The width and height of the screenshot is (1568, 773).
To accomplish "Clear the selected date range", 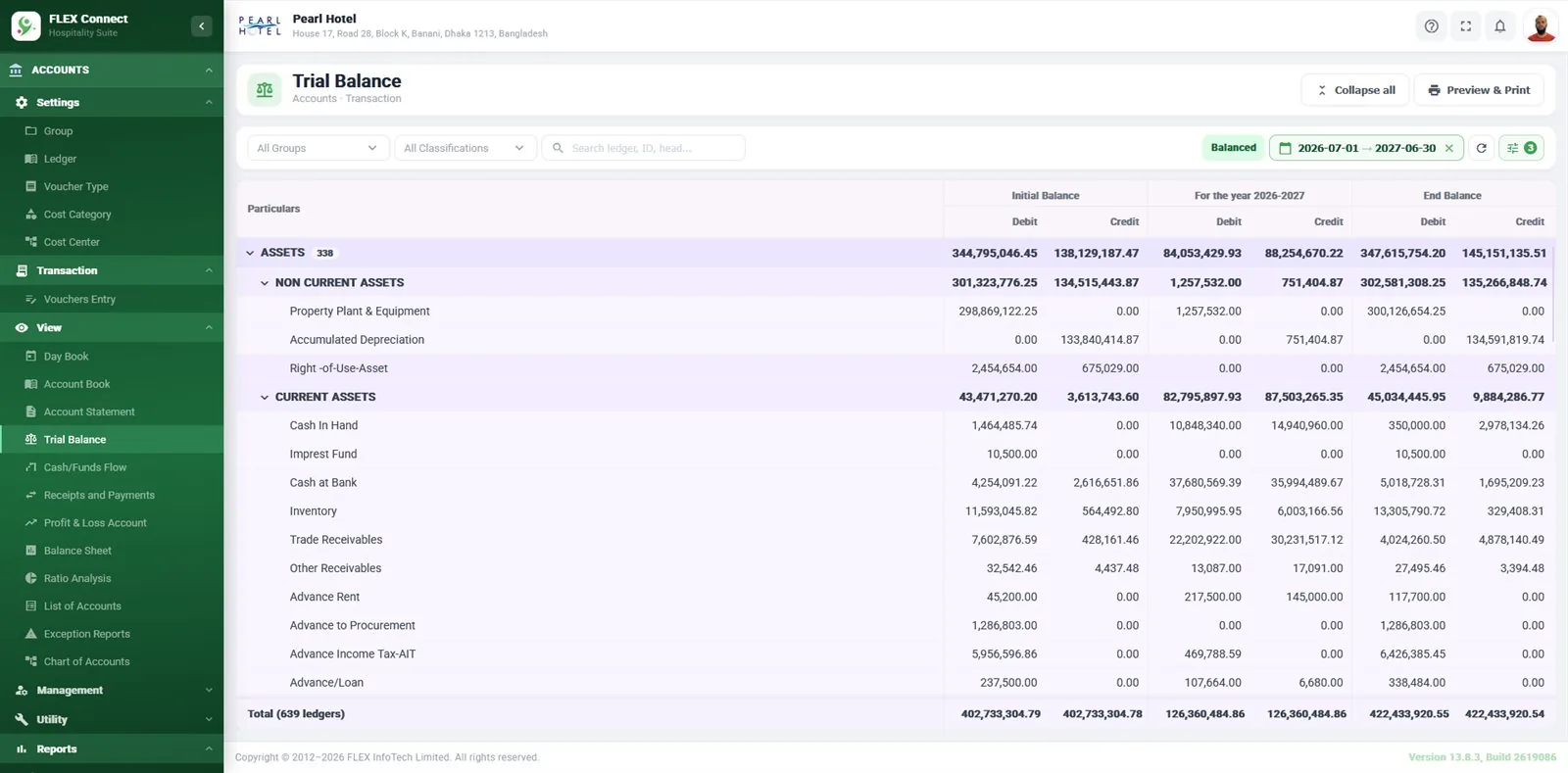I will 1449,148.
